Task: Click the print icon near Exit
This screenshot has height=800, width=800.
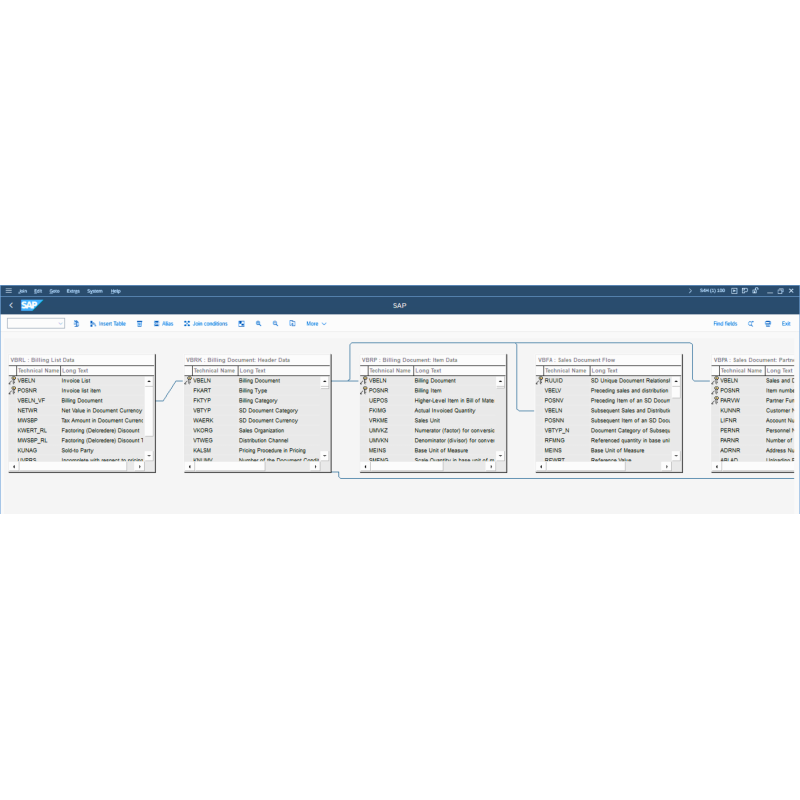Action: 768,323
